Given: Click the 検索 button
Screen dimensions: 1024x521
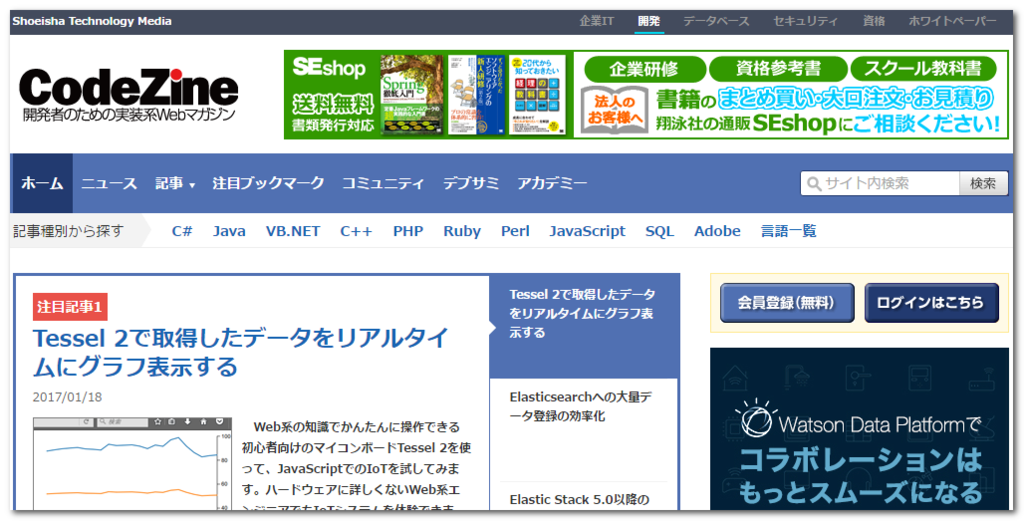Looking at the screenshot, I should (983, 183).
